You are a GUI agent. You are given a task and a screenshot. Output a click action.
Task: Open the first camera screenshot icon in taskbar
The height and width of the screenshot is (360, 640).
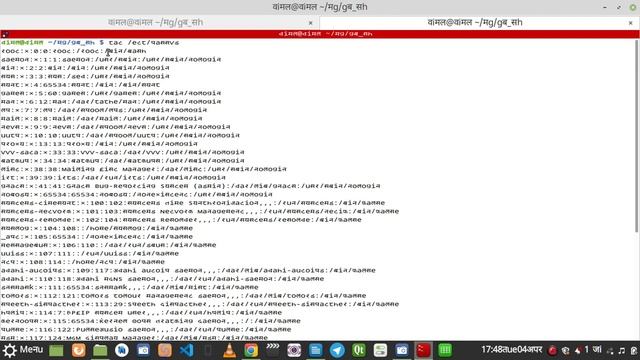143,350
